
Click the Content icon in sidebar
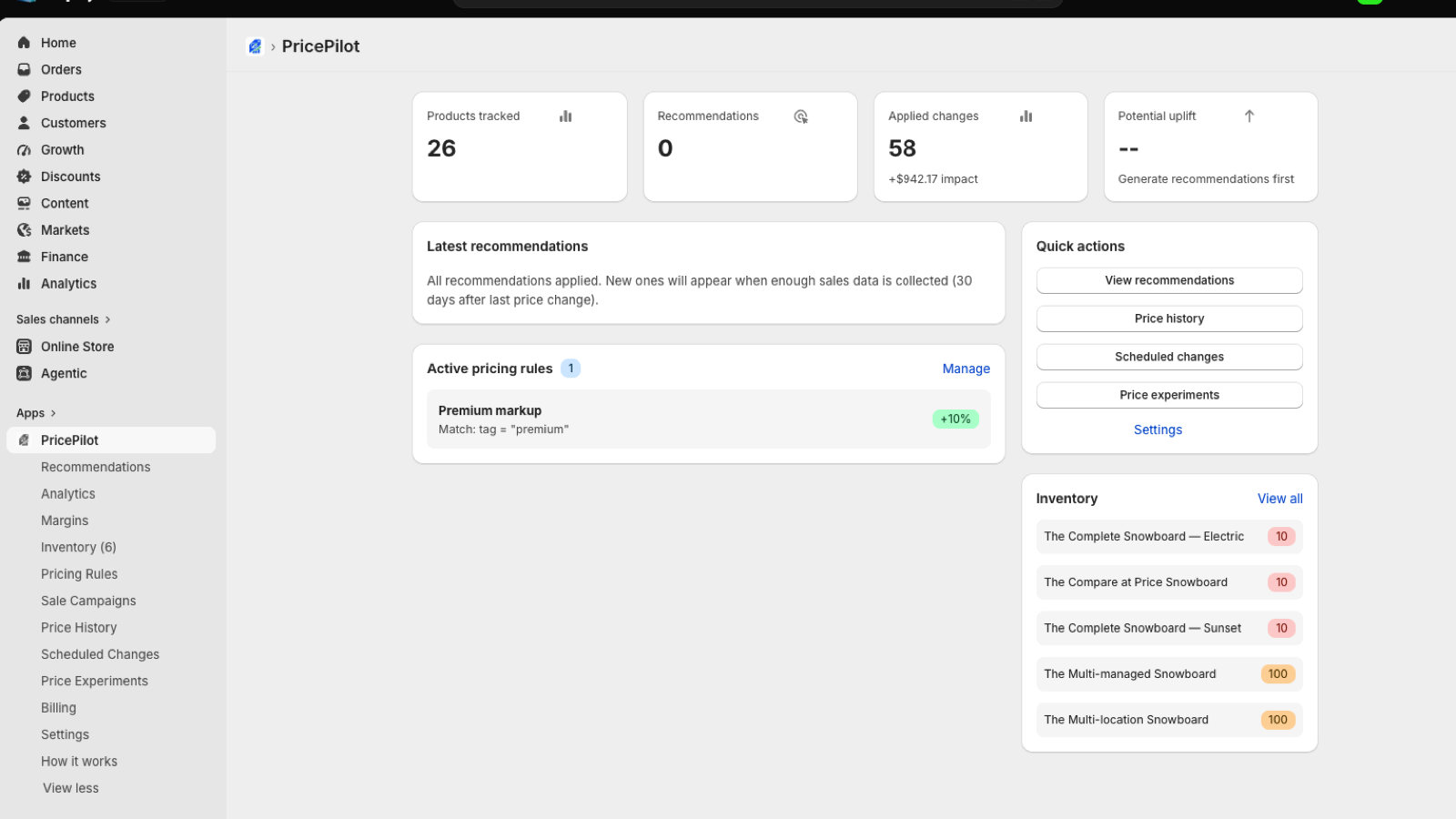coord(24,204)
